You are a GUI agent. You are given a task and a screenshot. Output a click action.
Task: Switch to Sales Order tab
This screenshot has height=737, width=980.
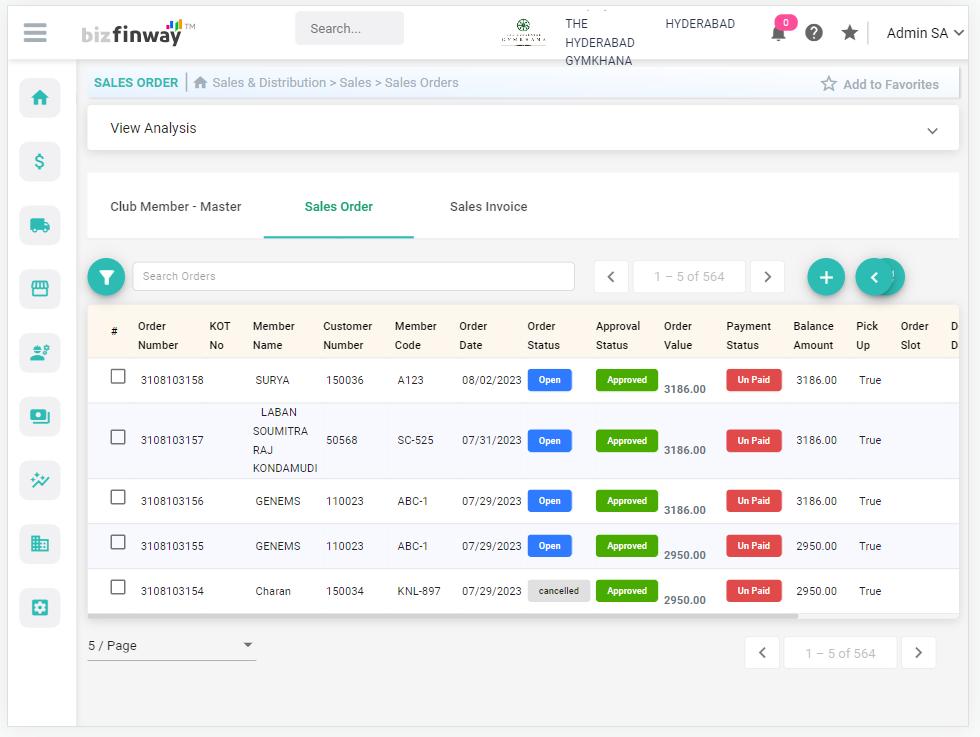(339, 207)
